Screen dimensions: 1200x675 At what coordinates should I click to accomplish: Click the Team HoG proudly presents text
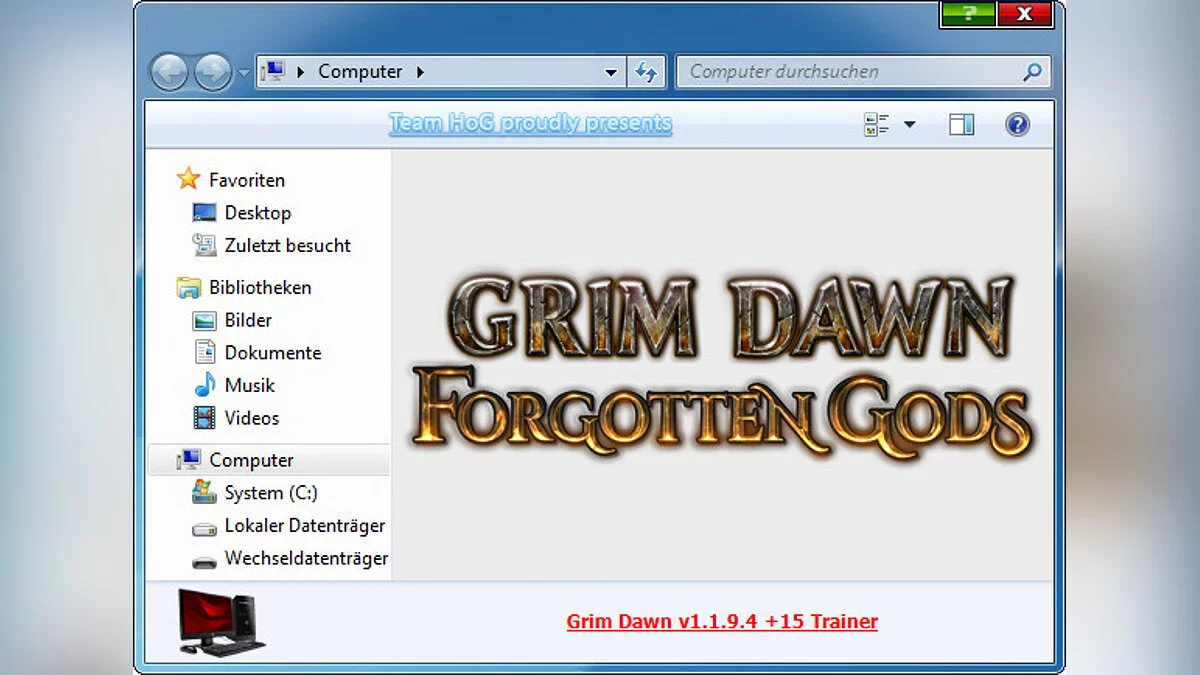pyautogui.click(x=530, y=123)
